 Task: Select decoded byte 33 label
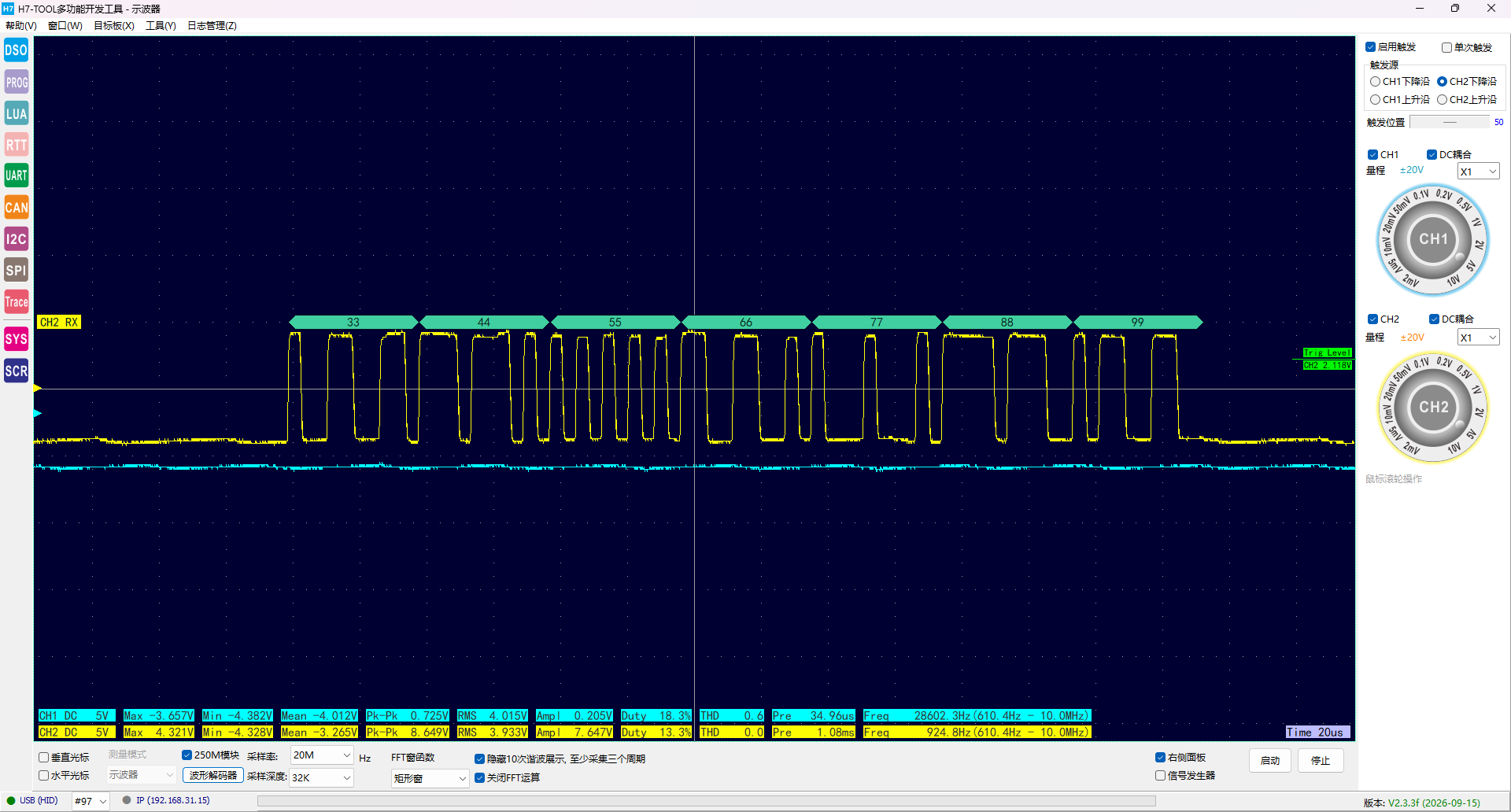pyautogui.click(x=353, y=323)
